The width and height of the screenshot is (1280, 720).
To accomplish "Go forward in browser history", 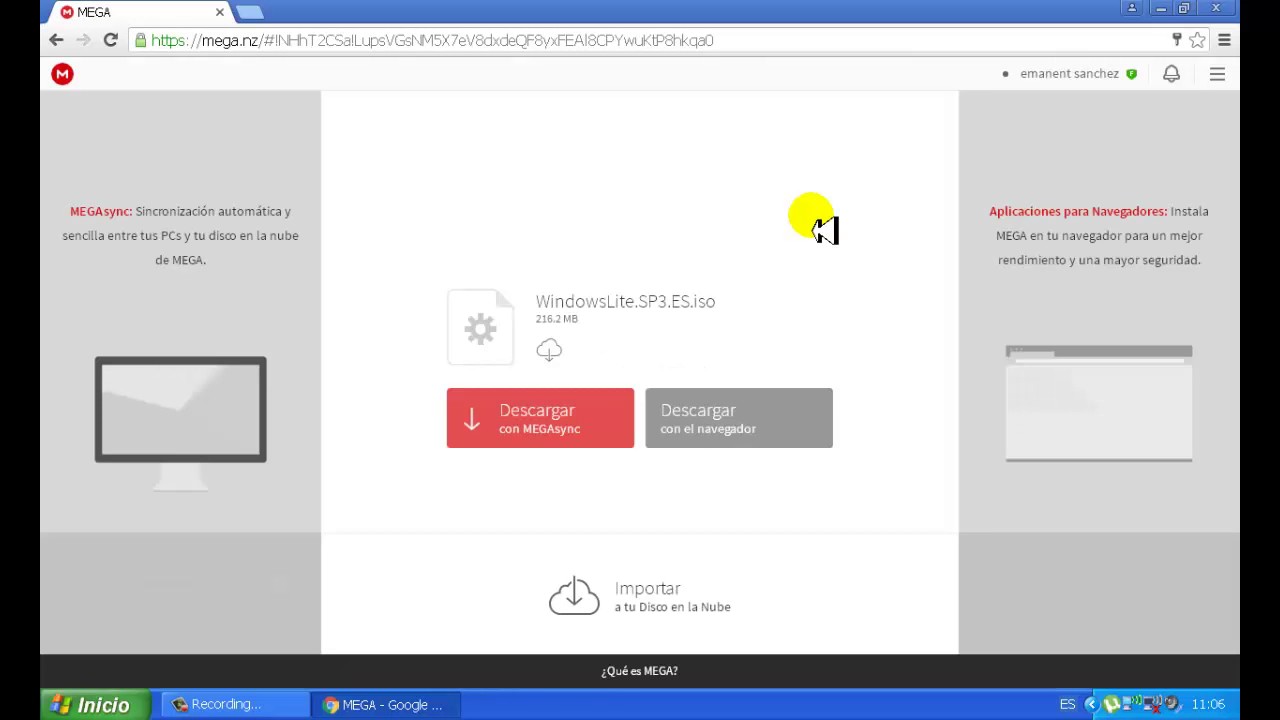I will point(83,40).
